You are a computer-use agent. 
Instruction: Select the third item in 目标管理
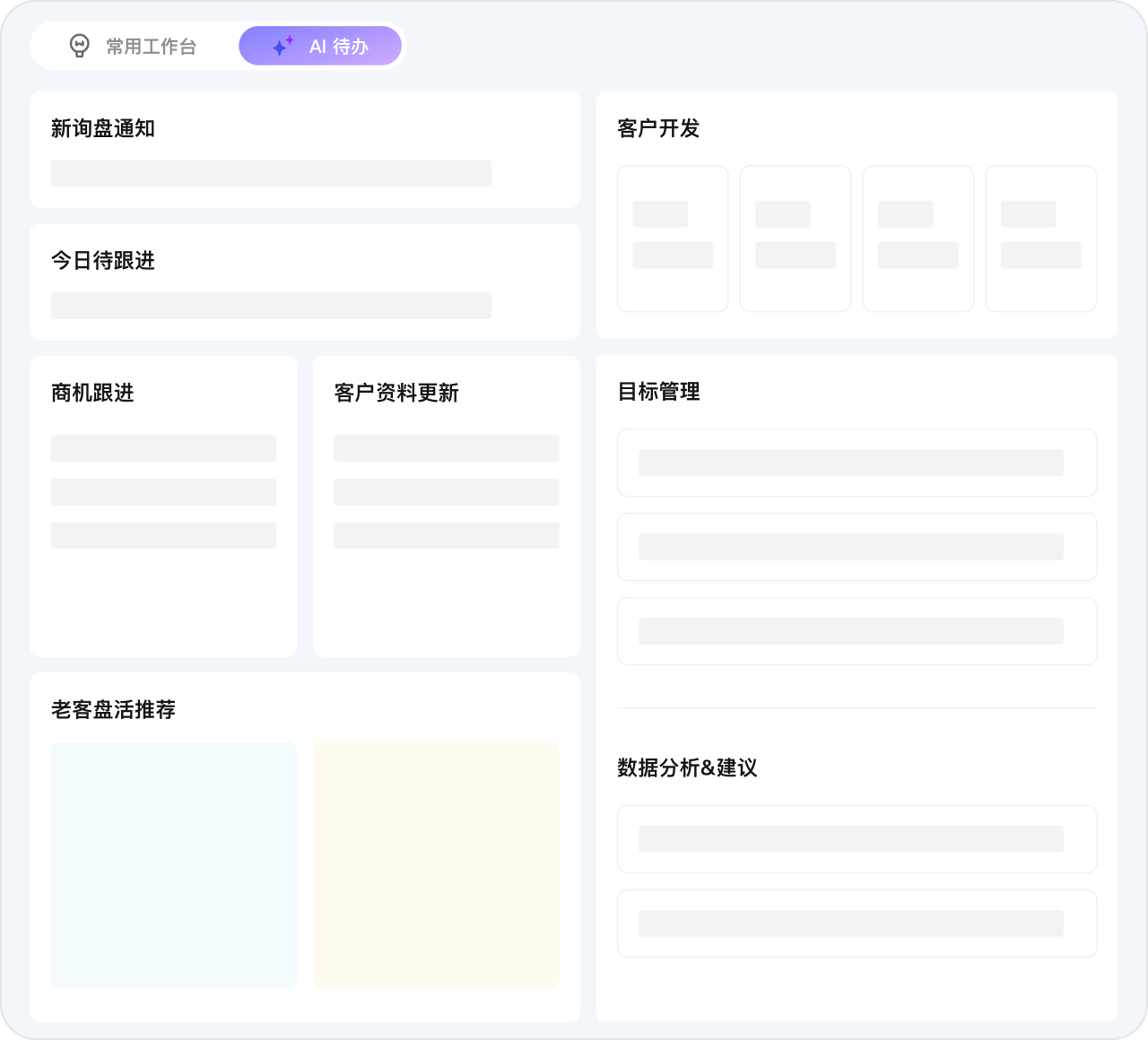pyautogui.click(x=857, y=630)
